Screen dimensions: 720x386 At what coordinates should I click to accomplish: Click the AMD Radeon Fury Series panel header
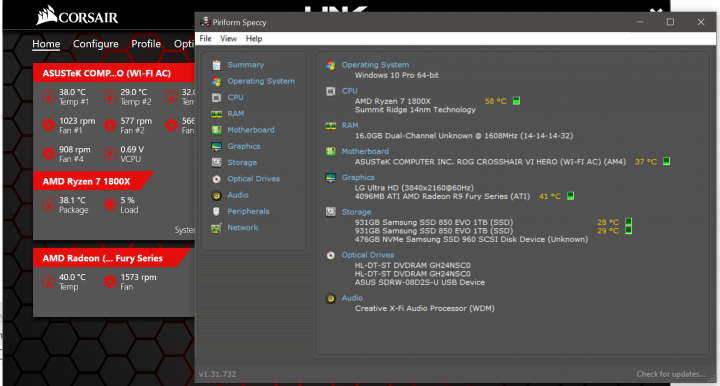tap(112, 258)
